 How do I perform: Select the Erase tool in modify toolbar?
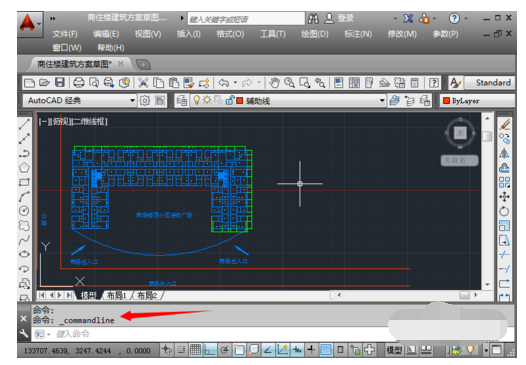(x=504, y=124)
